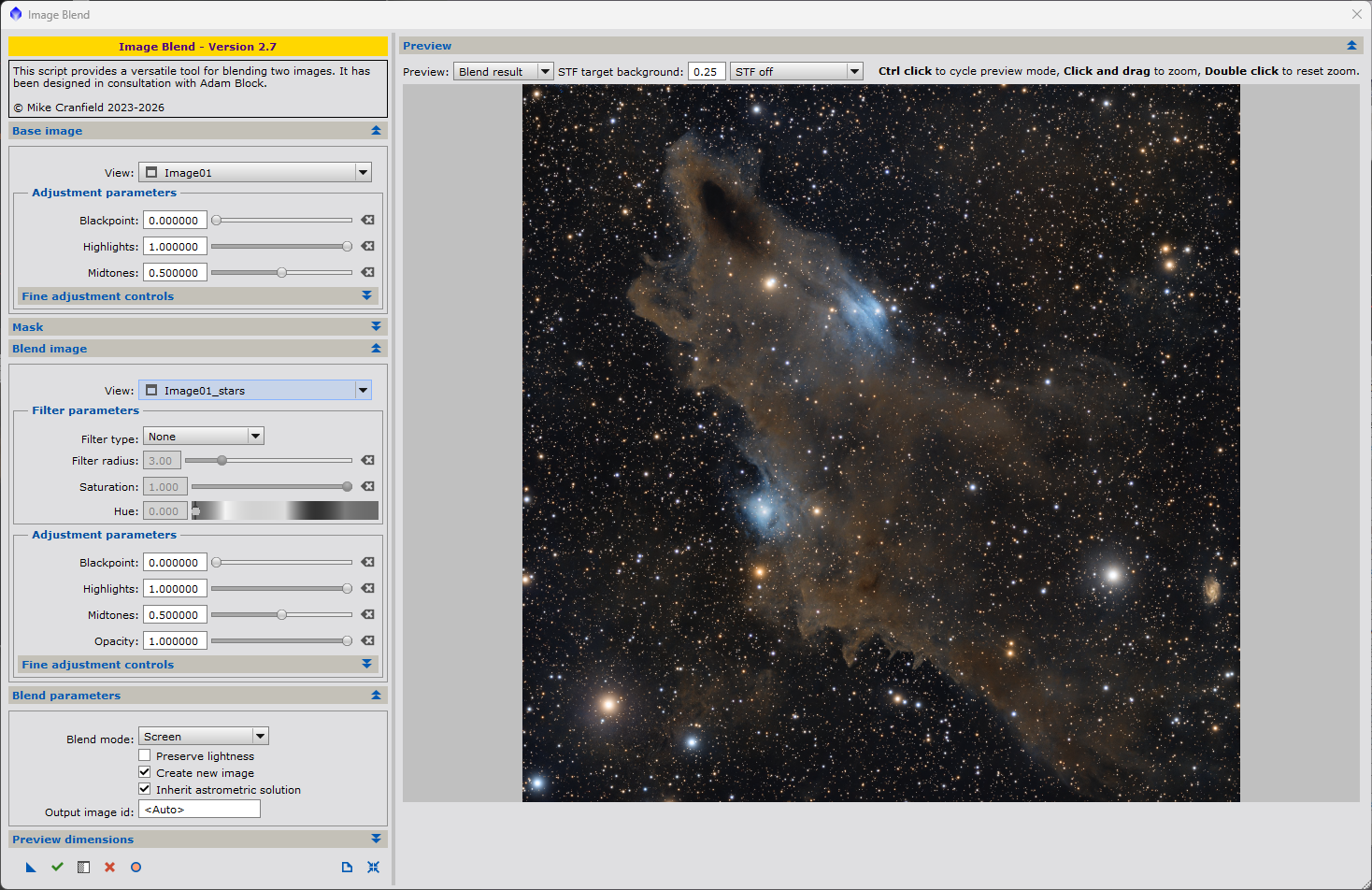Click the checkered square icon in bottom toolbar
The height and width of the screenshot is (890, 1372).
pos(83,868)
